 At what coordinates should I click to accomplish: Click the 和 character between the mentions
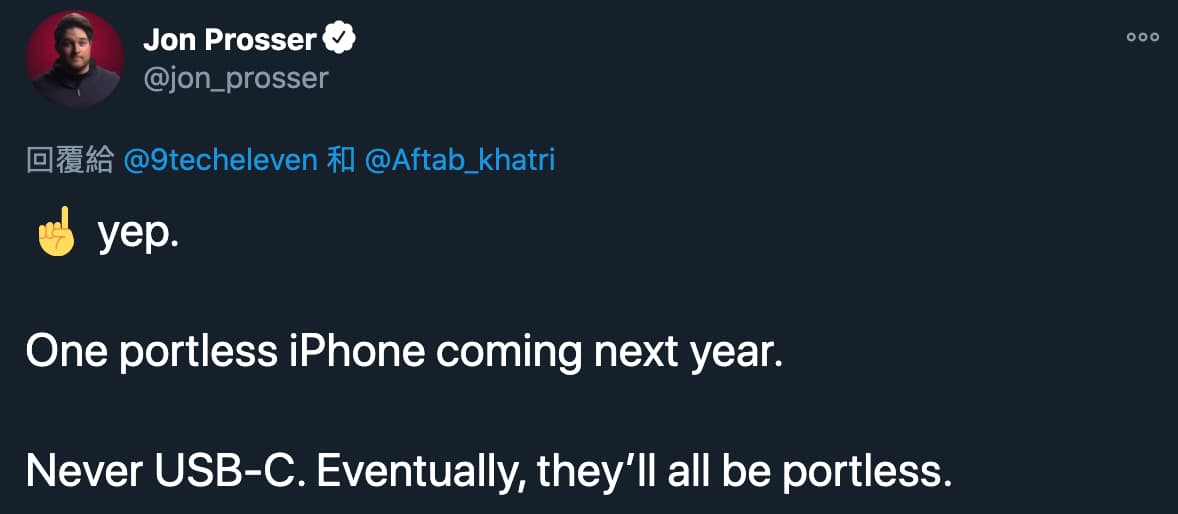340,160
